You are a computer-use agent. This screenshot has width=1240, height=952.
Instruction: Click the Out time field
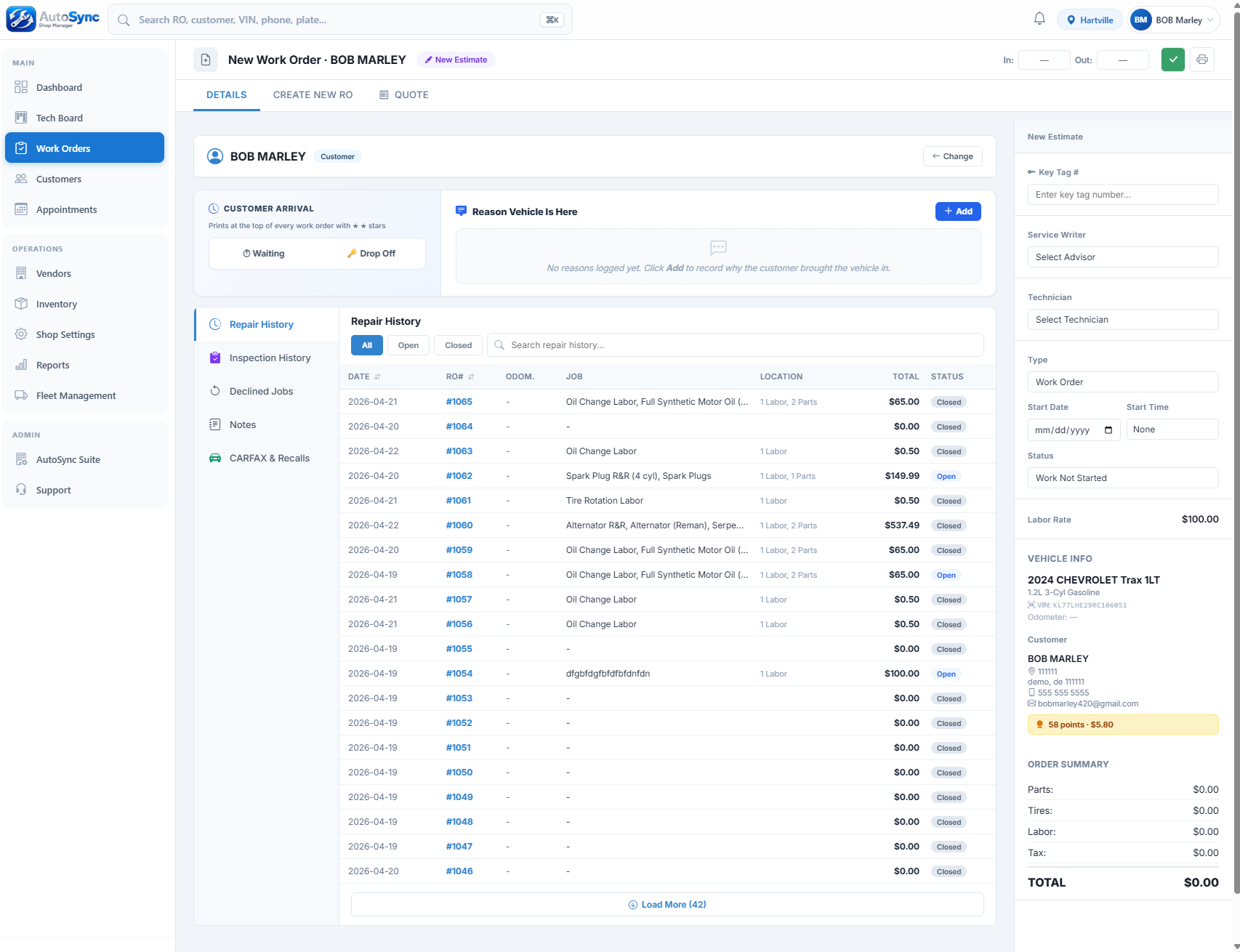point(1123,60)
